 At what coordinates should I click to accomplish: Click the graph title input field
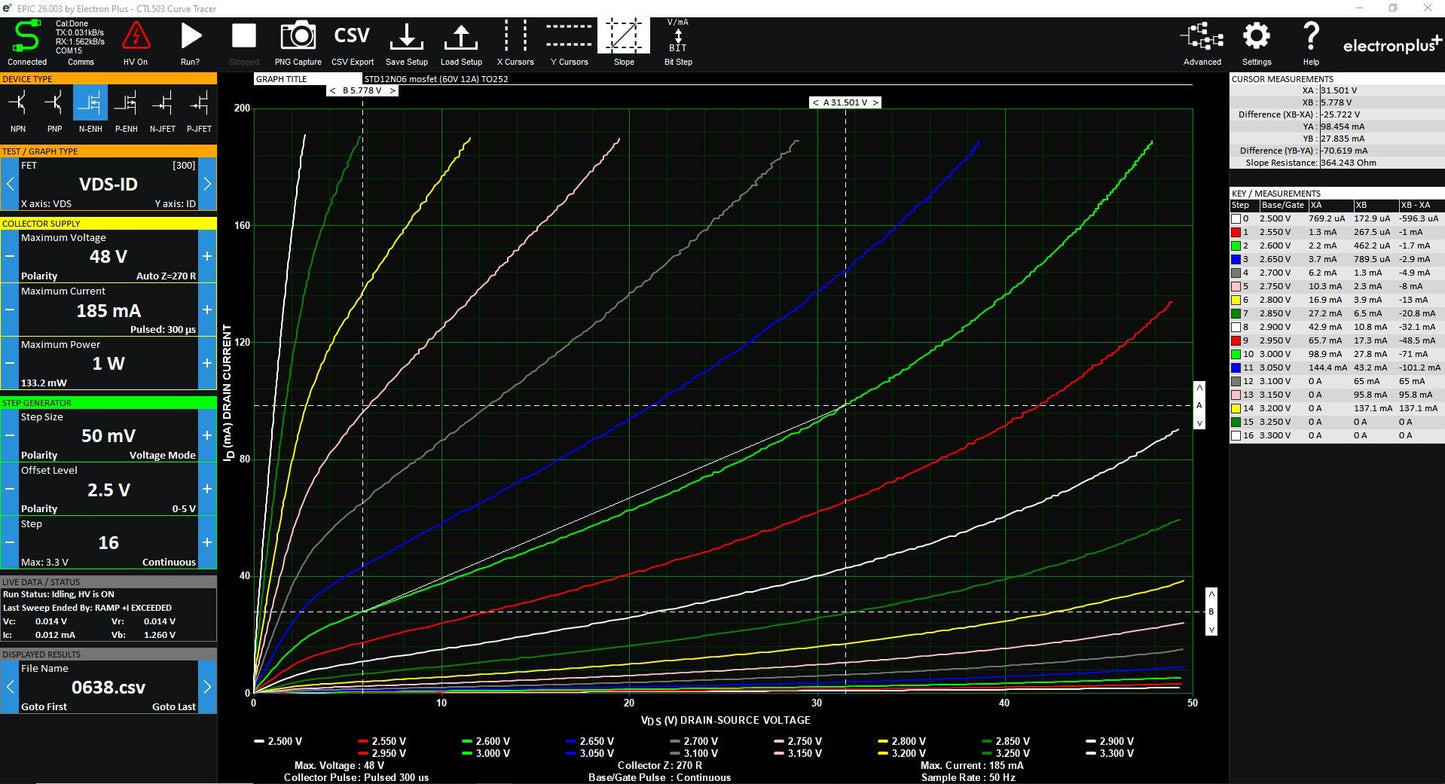777,79
